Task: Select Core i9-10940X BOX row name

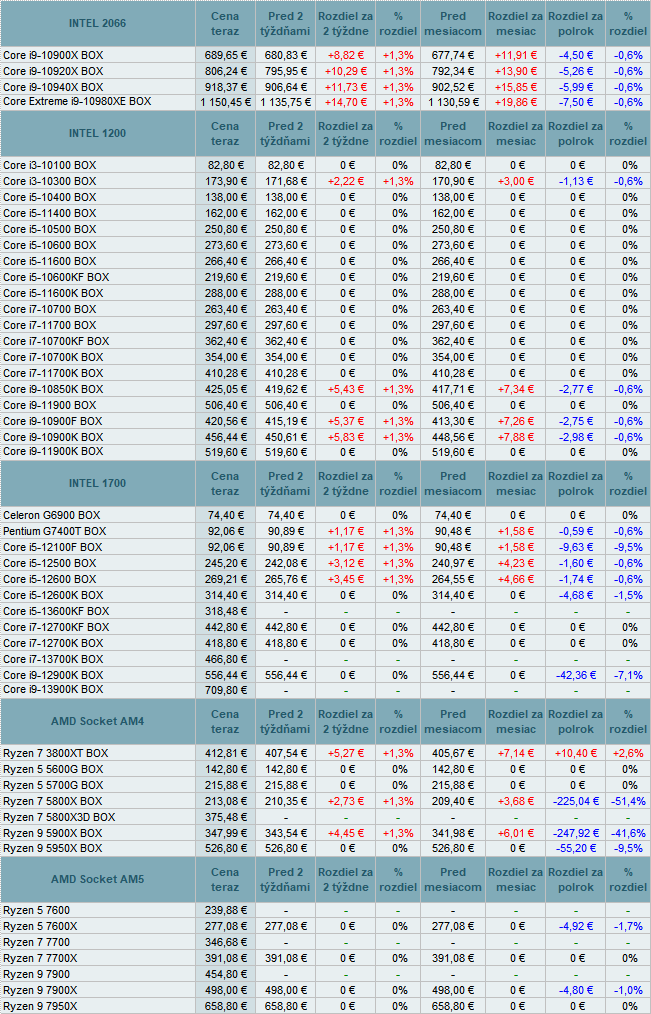Action: tap(53, 87)
